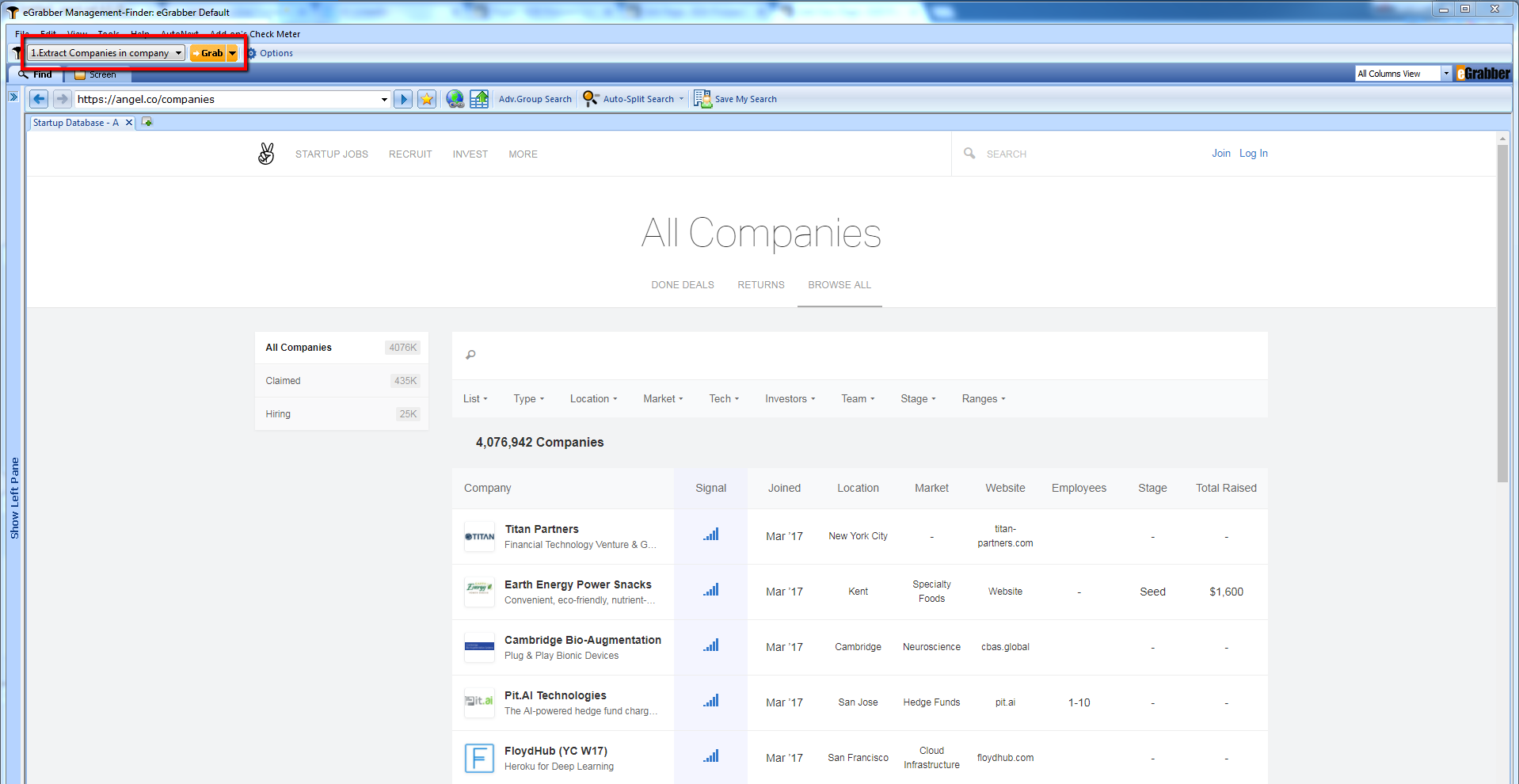The image size is (1519, 784).
Task: Switch to the Find tab
Action: pos(36,74)
